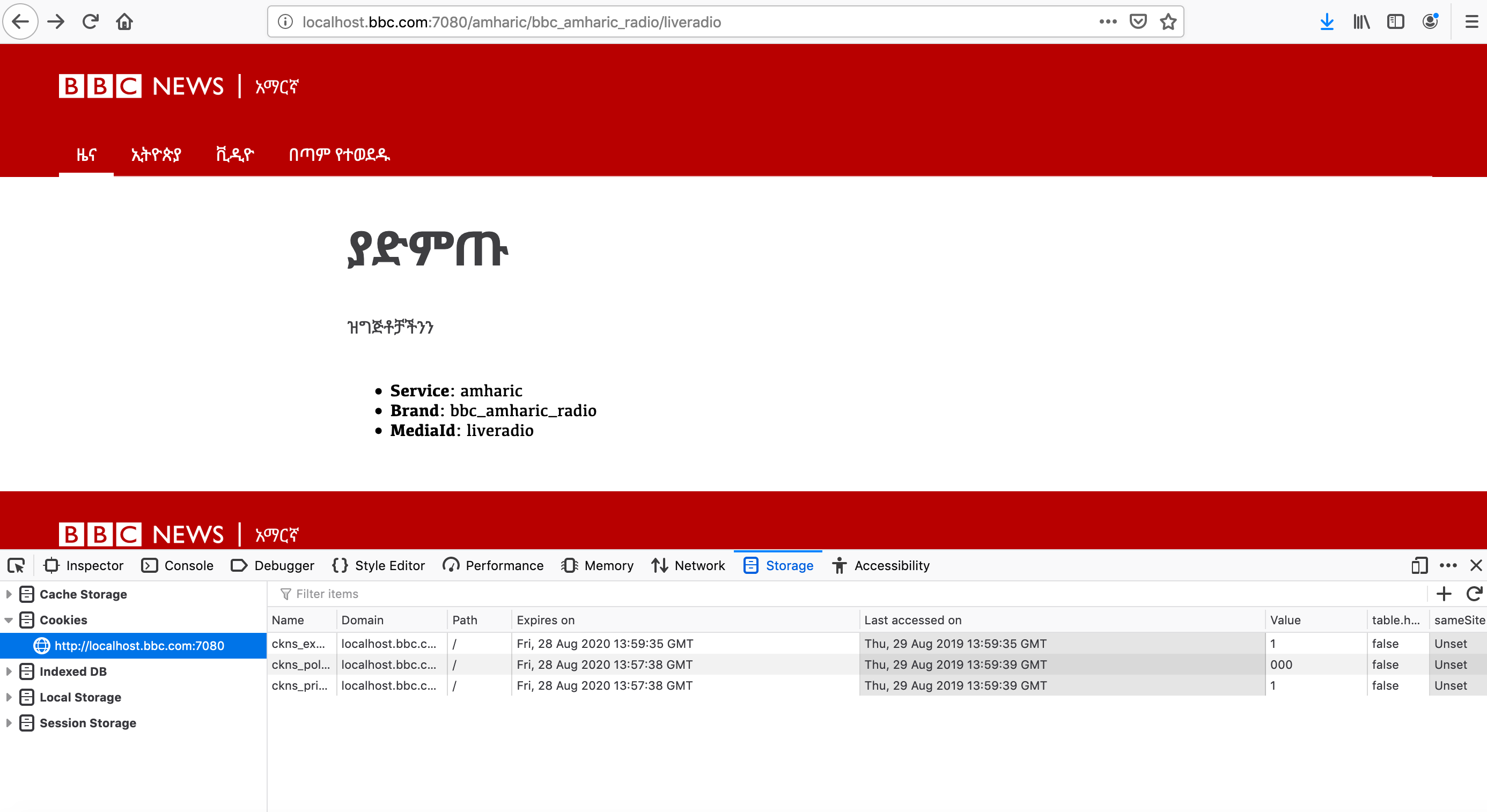Save page to Pocket icon
Screen dimensions: 1487x812
click(1138, 21)
